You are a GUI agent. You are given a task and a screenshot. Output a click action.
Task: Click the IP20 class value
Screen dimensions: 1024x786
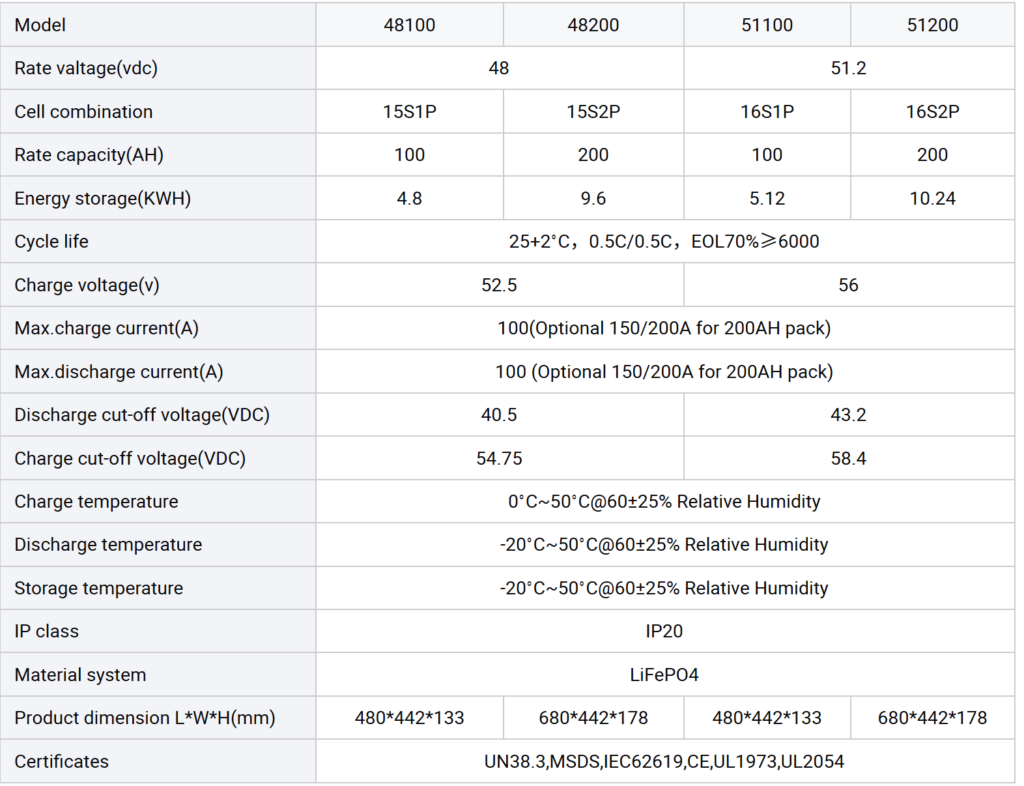pos(664,631)
